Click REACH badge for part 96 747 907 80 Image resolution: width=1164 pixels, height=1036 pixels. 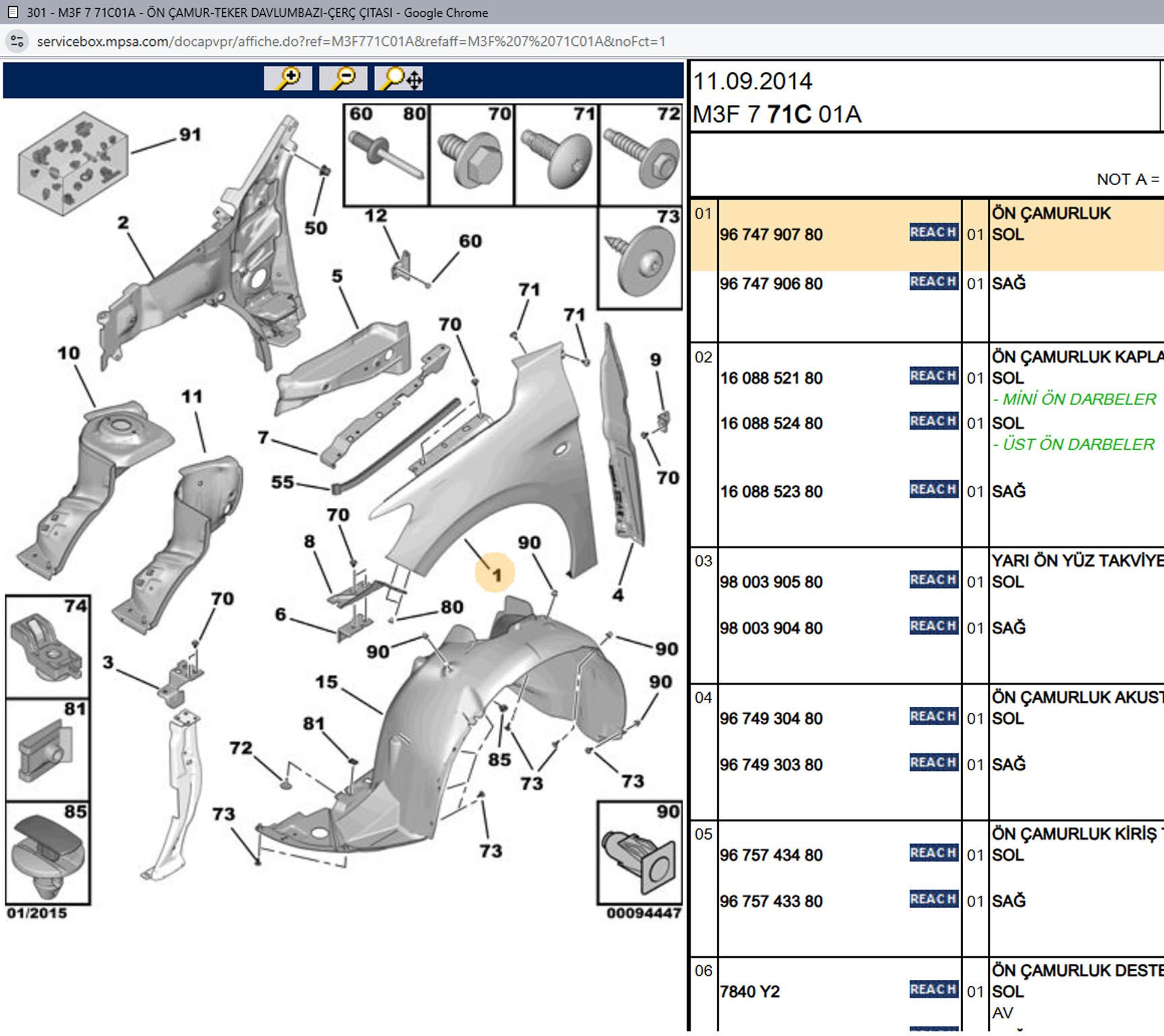click(x=933, y=233)
